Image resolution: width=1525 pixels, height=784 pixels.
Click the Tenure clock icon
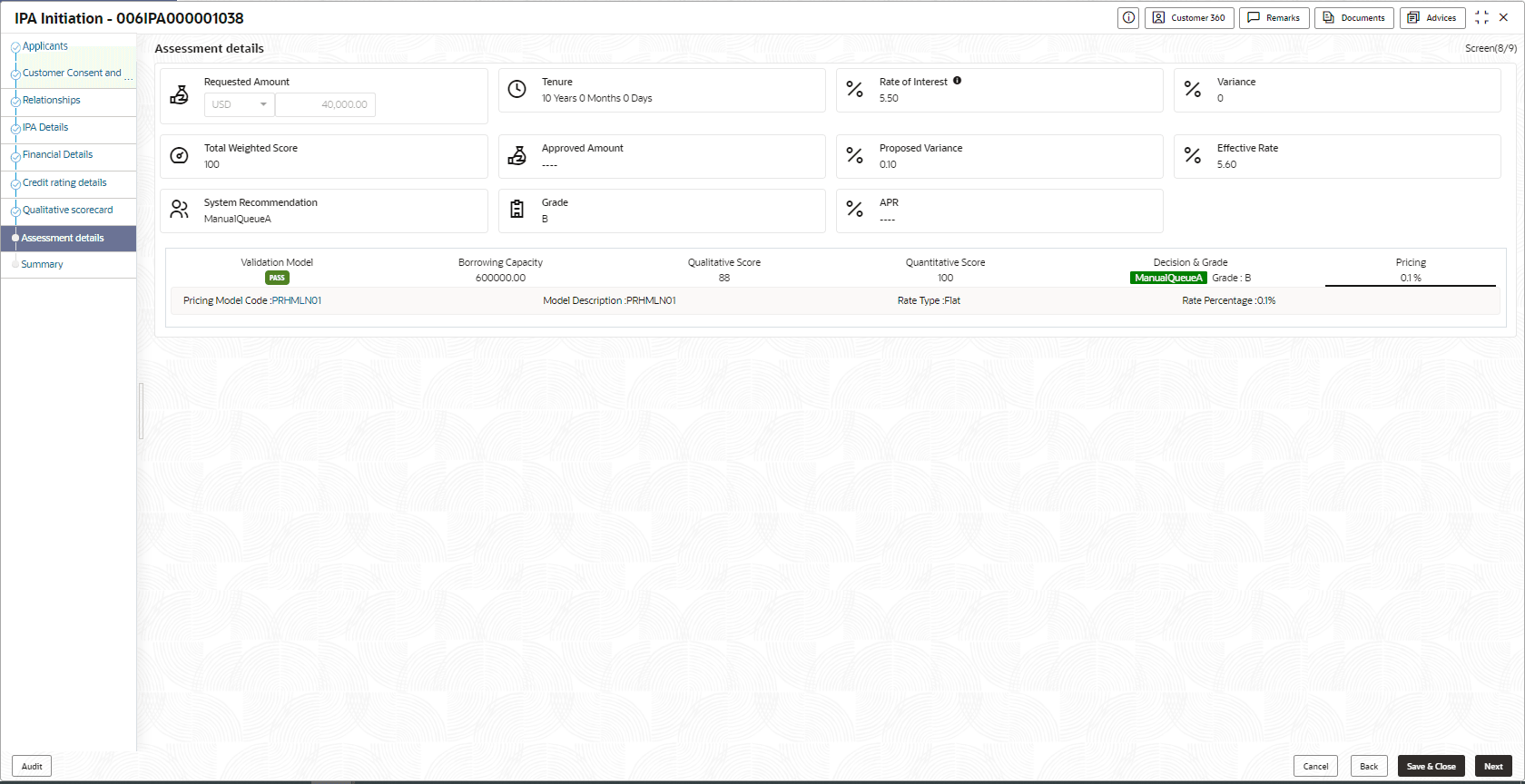pyautogui.click(x=517, y=89)
